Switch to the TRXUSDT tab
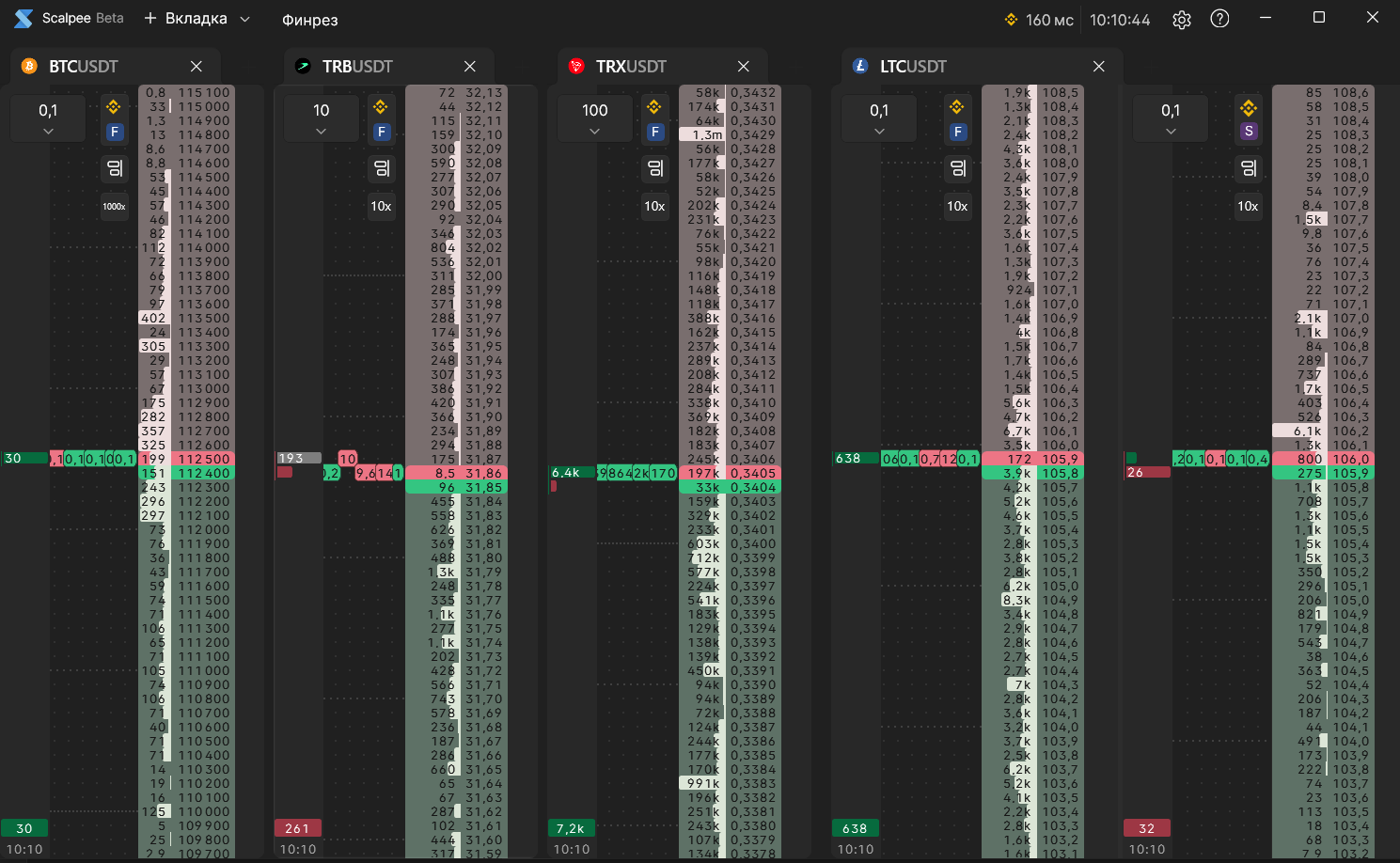The image size is (1400, 863). pyautogui.click(x=631, y=67)
